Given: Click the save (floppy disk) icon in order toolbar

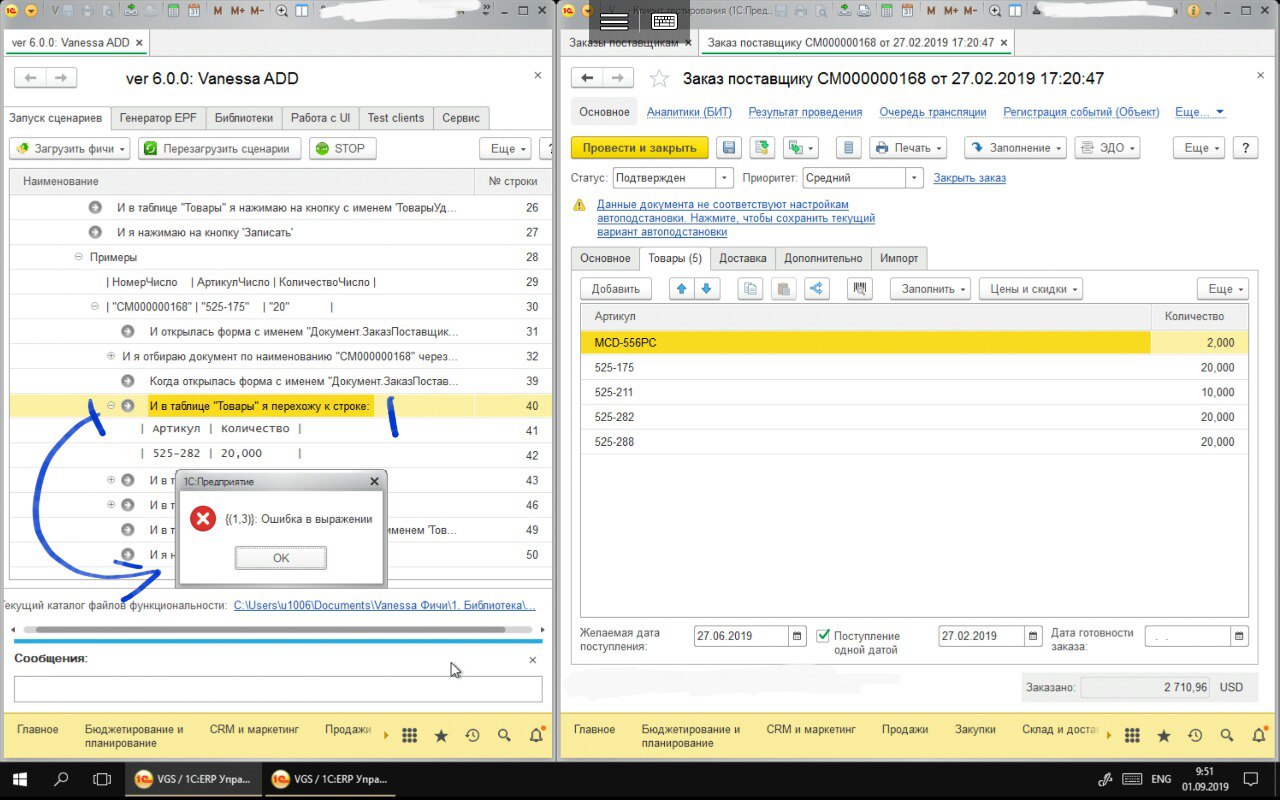Looking at the screenshot, I should (729, 148).
